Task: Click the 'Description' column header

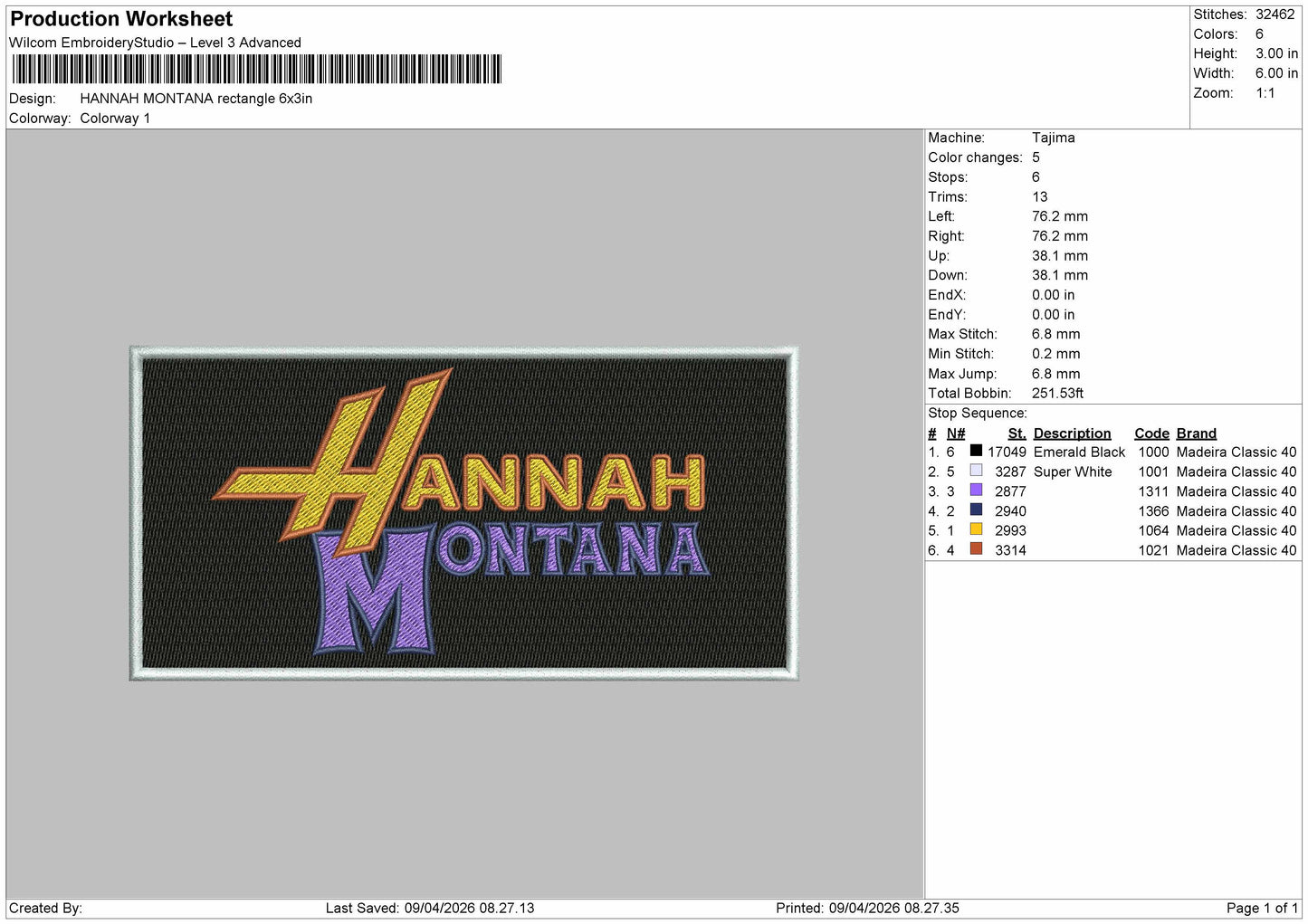Action: tap(1072, 433)
